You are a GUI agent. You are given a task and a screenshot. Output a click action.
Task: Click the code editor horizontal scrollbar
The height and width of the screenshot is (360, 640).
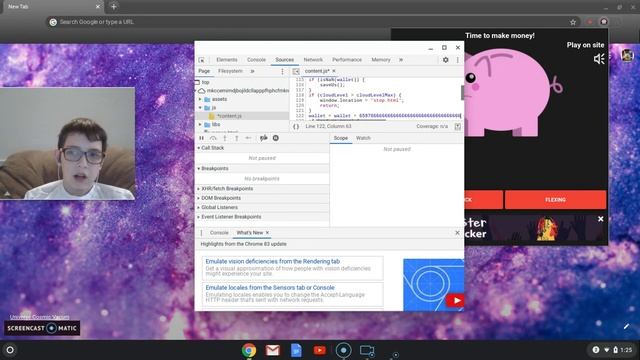348,120
